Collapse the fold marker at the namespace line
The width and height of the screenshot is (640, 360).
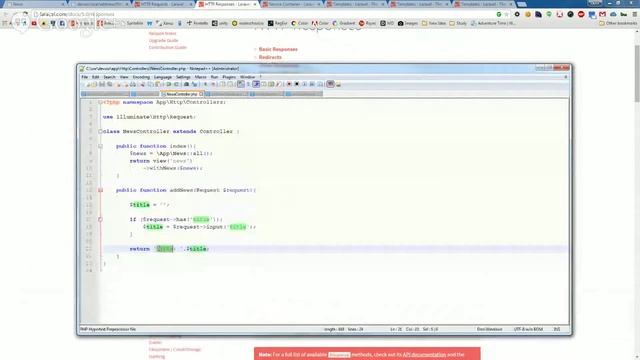100,102
